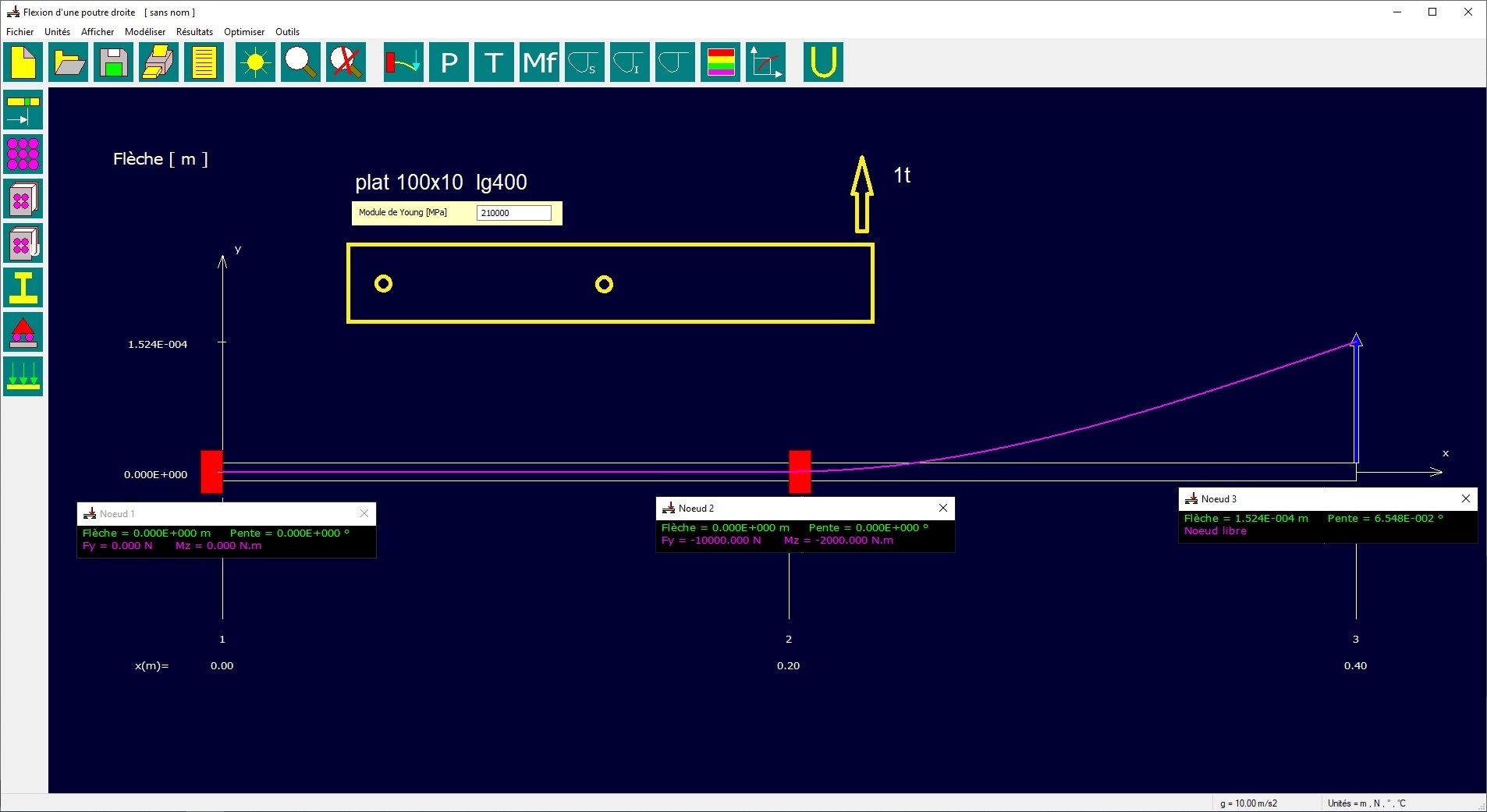The width and height of the screenshot is (1487, 812).
Task: Open the Optimiser menu
Action: (x=244, y=32)
